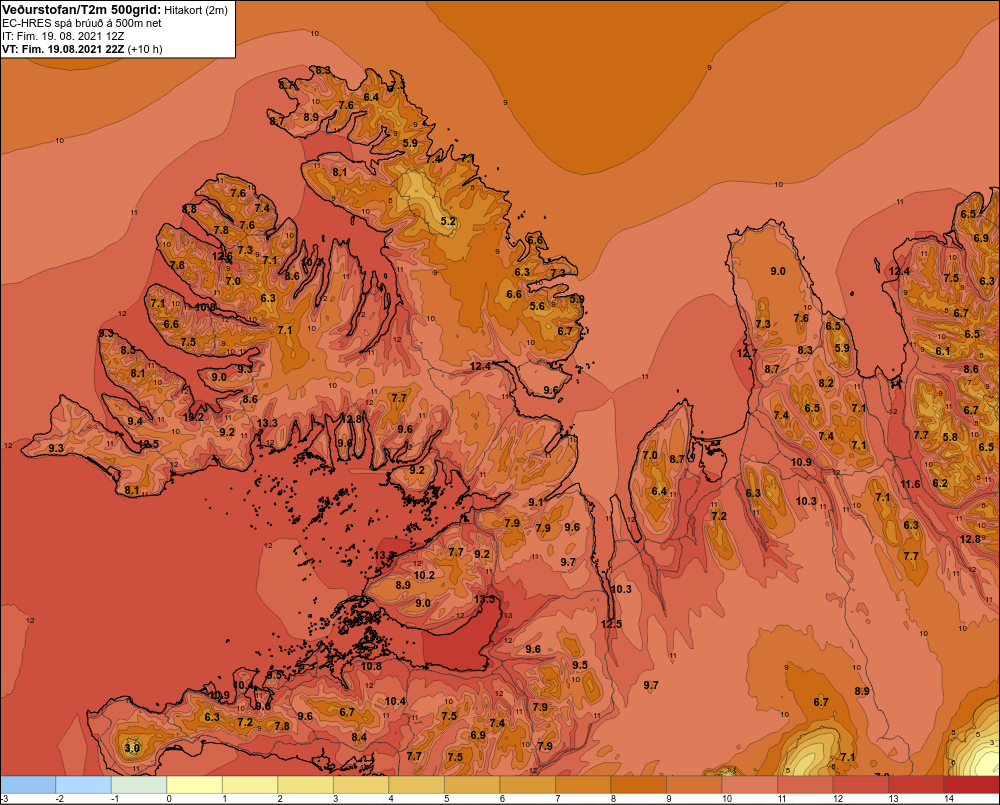Screen dimensions: 1000x805
Task: Select the 9.4 temperature value
Action: 135,421
